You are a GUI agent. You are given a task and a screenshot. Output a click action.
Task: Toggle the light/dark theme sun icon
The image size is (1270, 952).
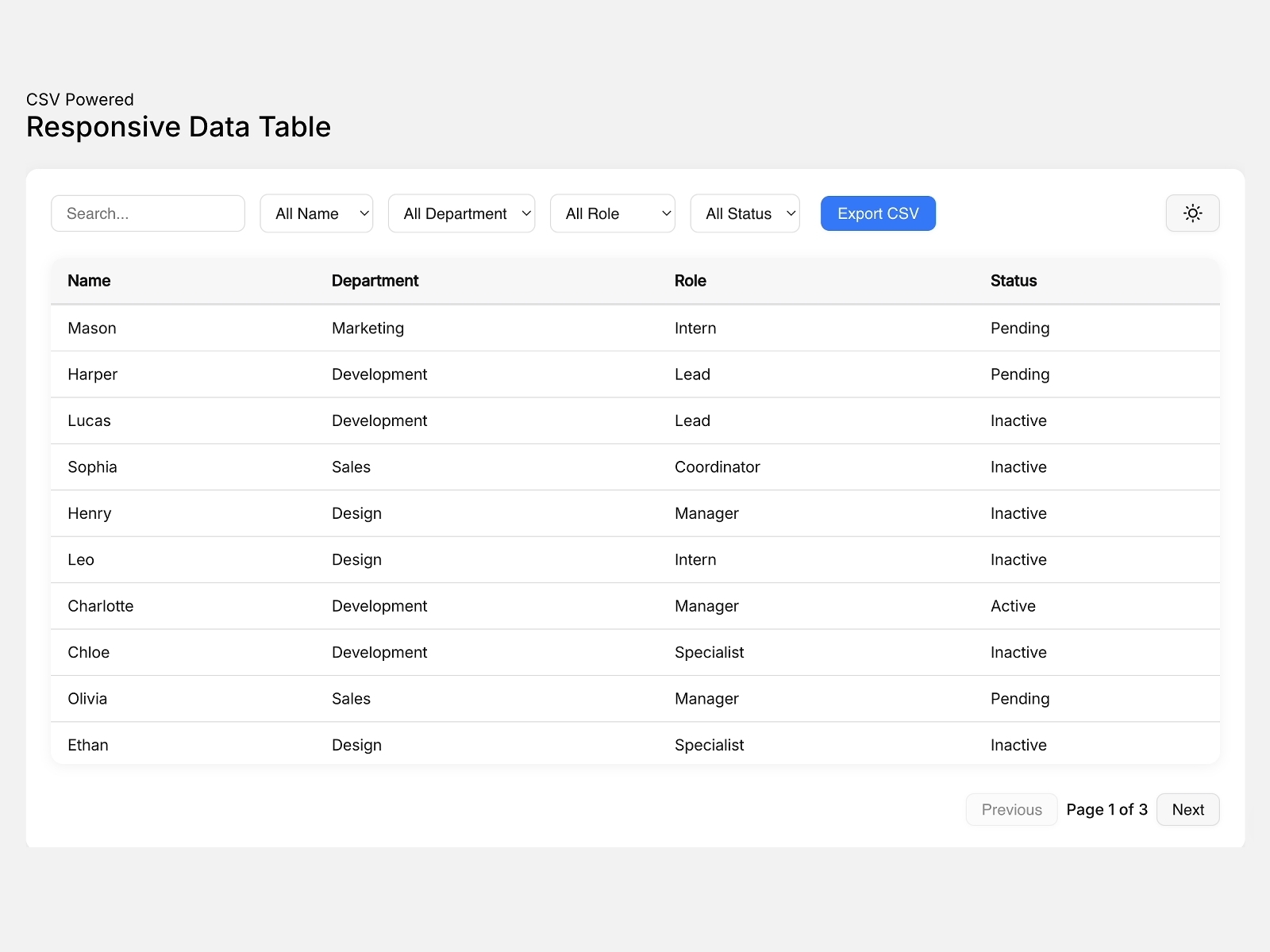[x=1192, y=213]
